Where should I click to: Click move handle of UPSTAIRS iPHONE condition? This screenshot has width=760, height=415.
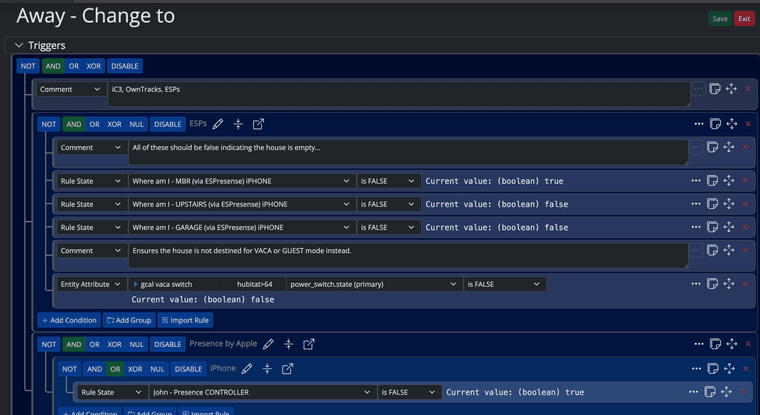[x=728, y=204]
